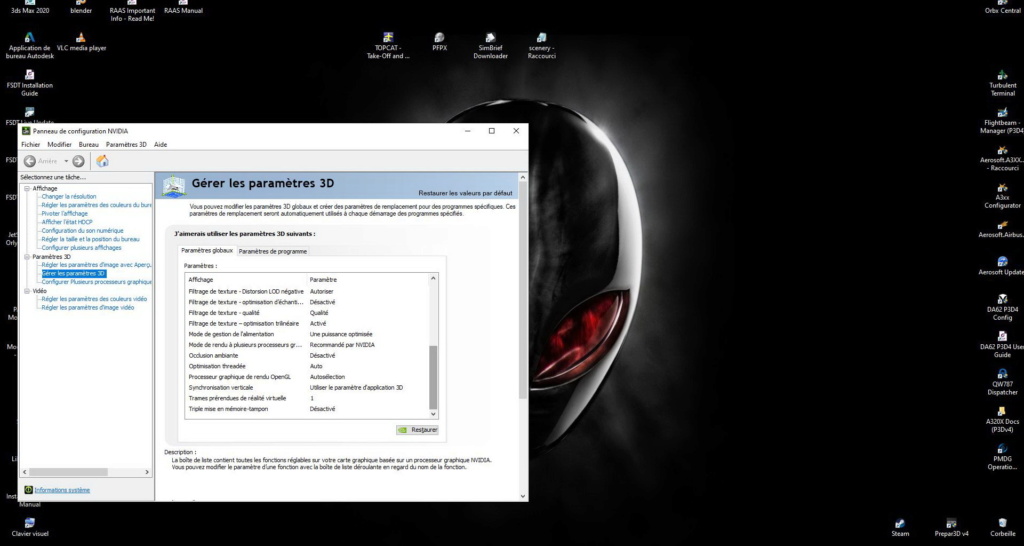Screen dimensions: 1024x546
Task: Open RAAS Manual desktop icon
Action: tap(184, 7)
